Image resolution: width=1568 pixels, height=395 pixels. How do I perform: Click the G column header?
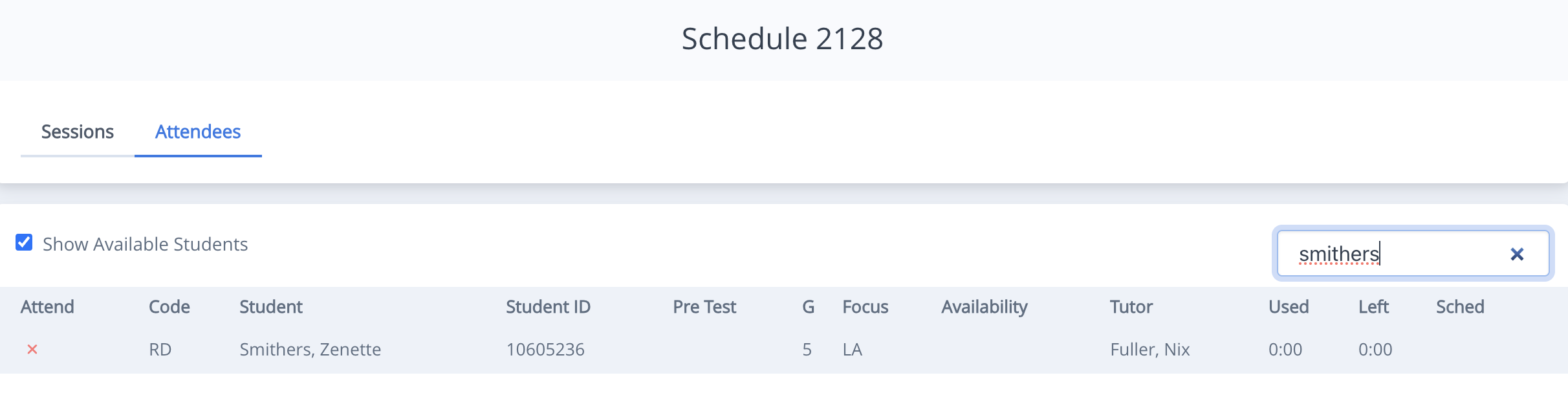point(807,307)
